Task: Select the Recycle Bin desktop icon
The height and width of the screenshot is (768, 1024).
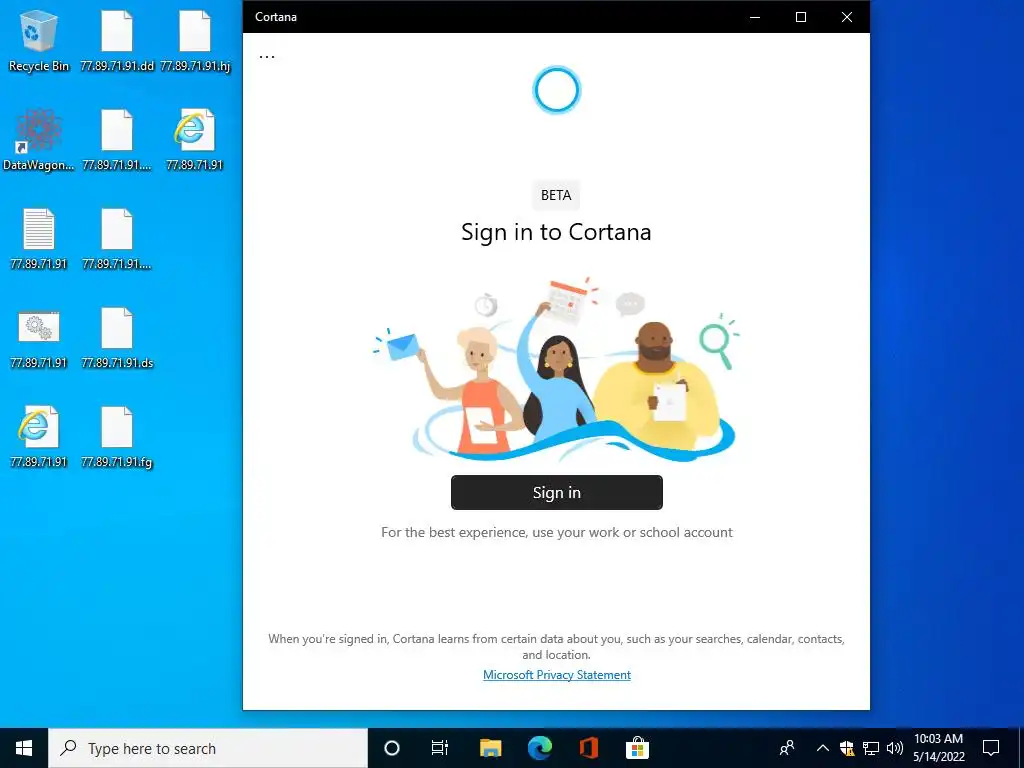Action: click(39, 40)
